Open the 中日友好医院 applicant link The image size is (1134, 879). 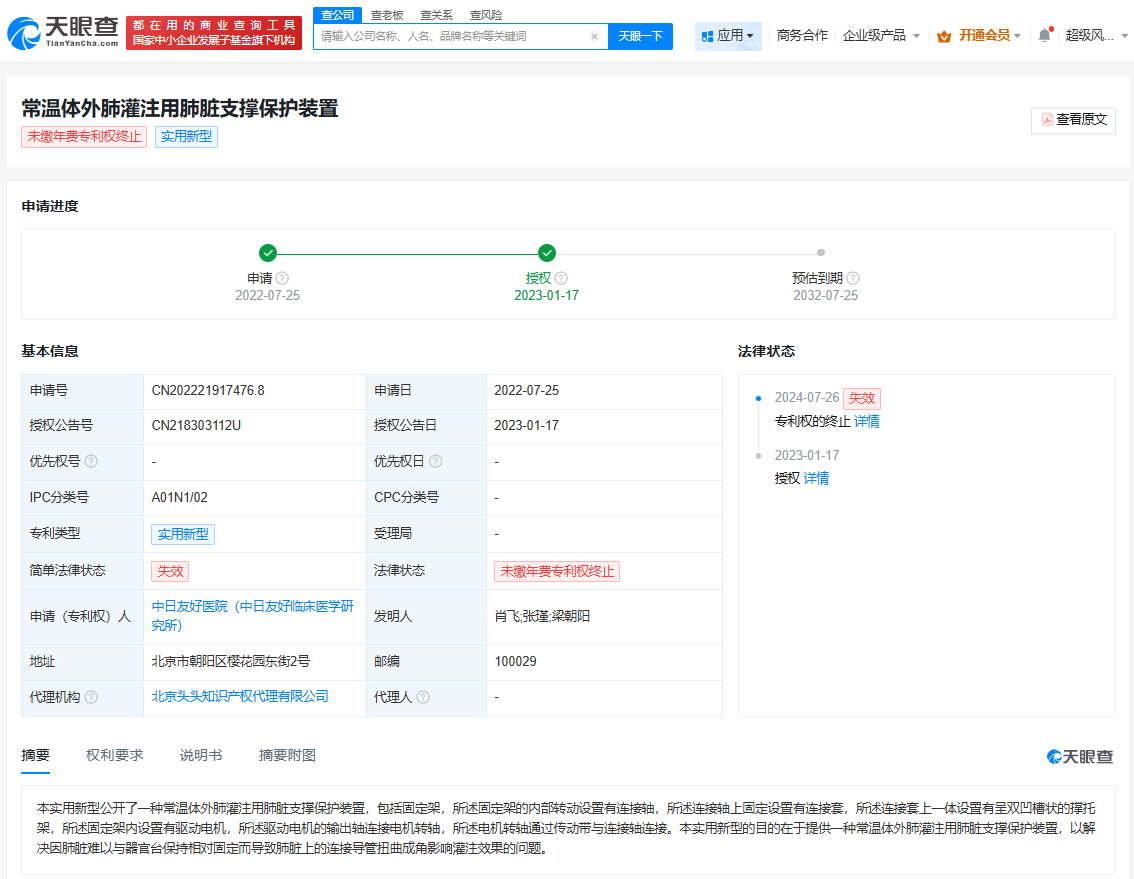(x=191, y=607)
